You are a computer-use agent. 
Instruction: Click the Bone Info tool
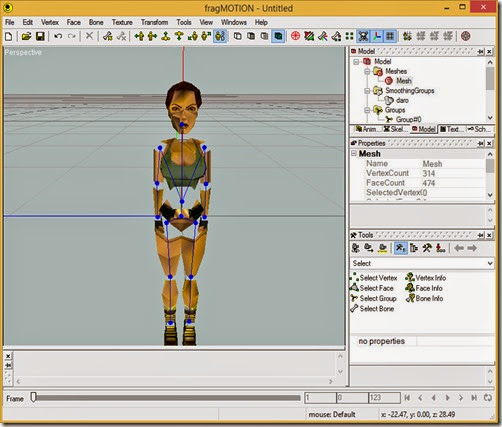424,298
